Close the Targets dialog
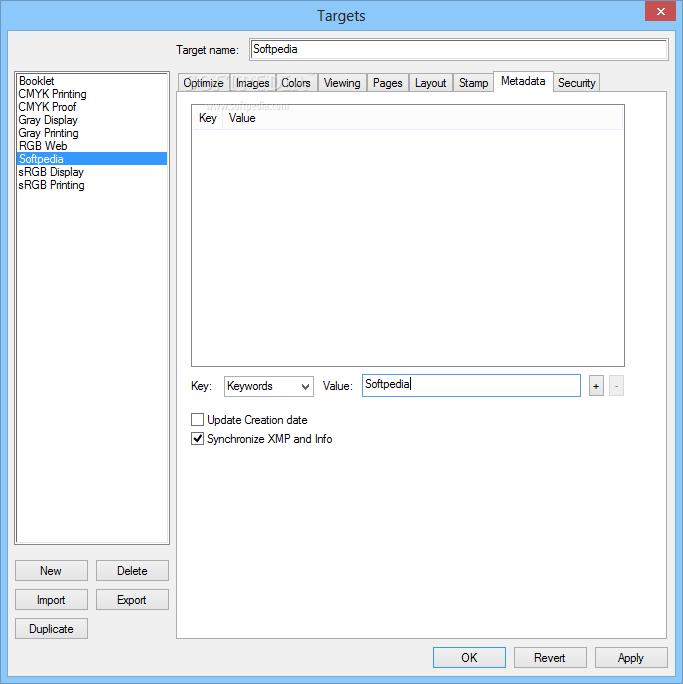This screenshot has height=684, width=683. (x=660, y=11)
